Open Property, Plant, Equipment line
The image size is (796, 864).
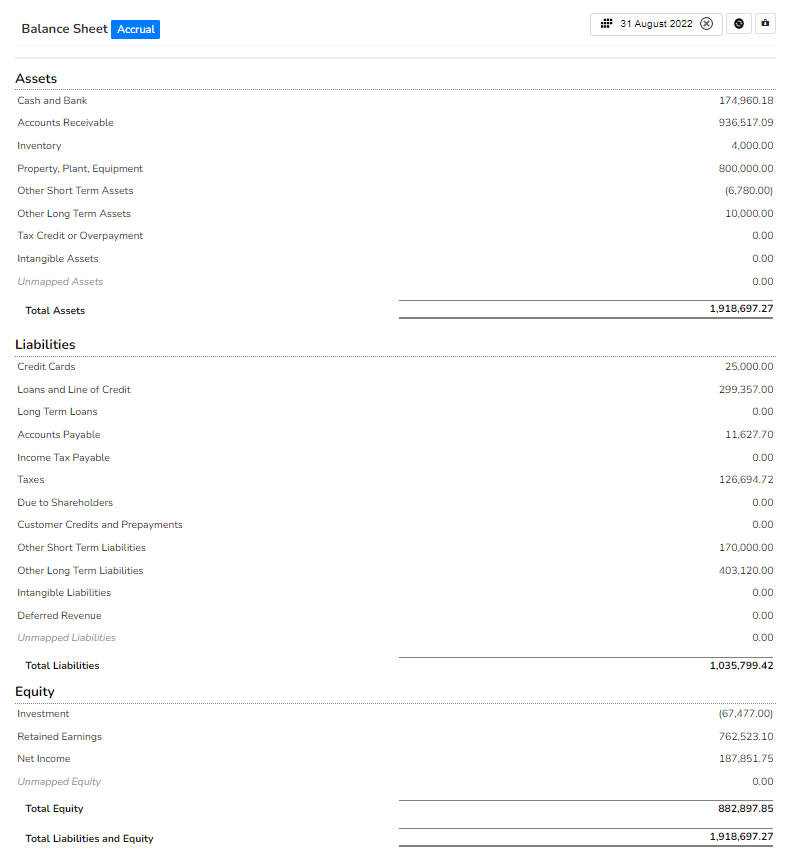pyautogui.click(x=80, y=169)
